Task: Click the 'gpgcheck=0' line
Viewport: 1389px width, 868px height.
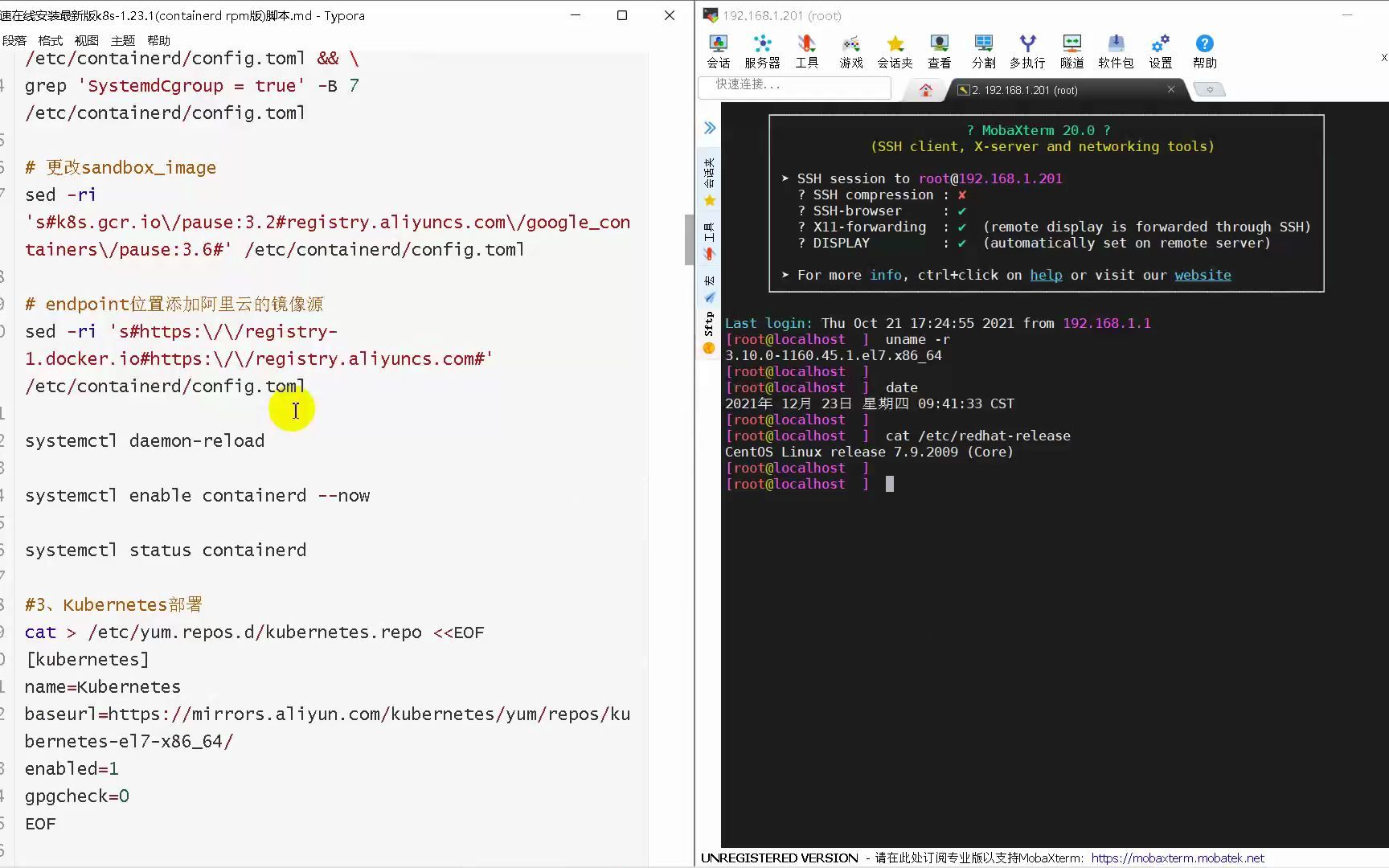Action: pyautogui.click(x=76, y=796)
